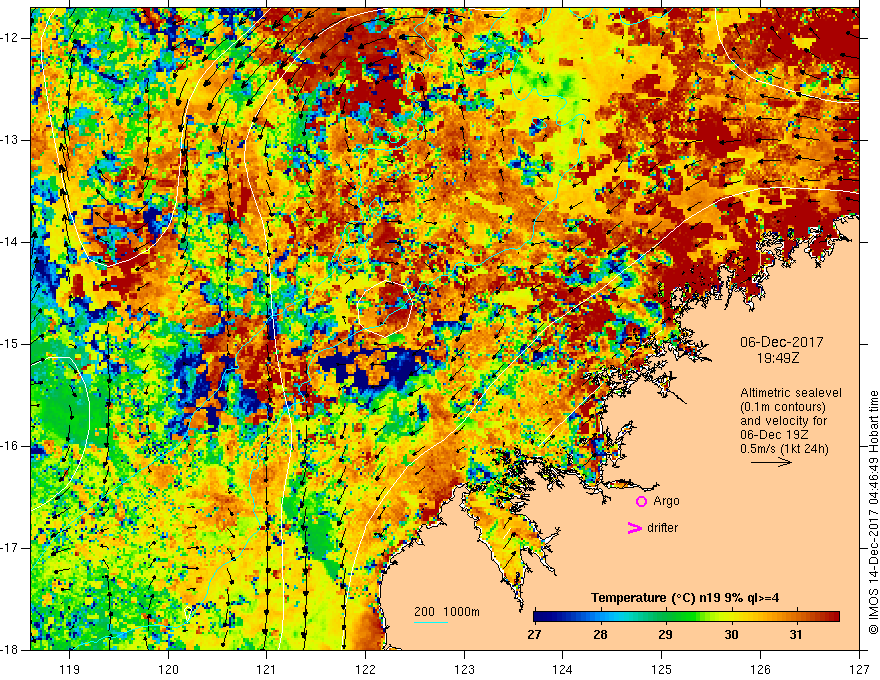Click the '06-Dec 19Z' caption line
The height and width of the screenshot is (680, 880).
[x=776, y=435]
